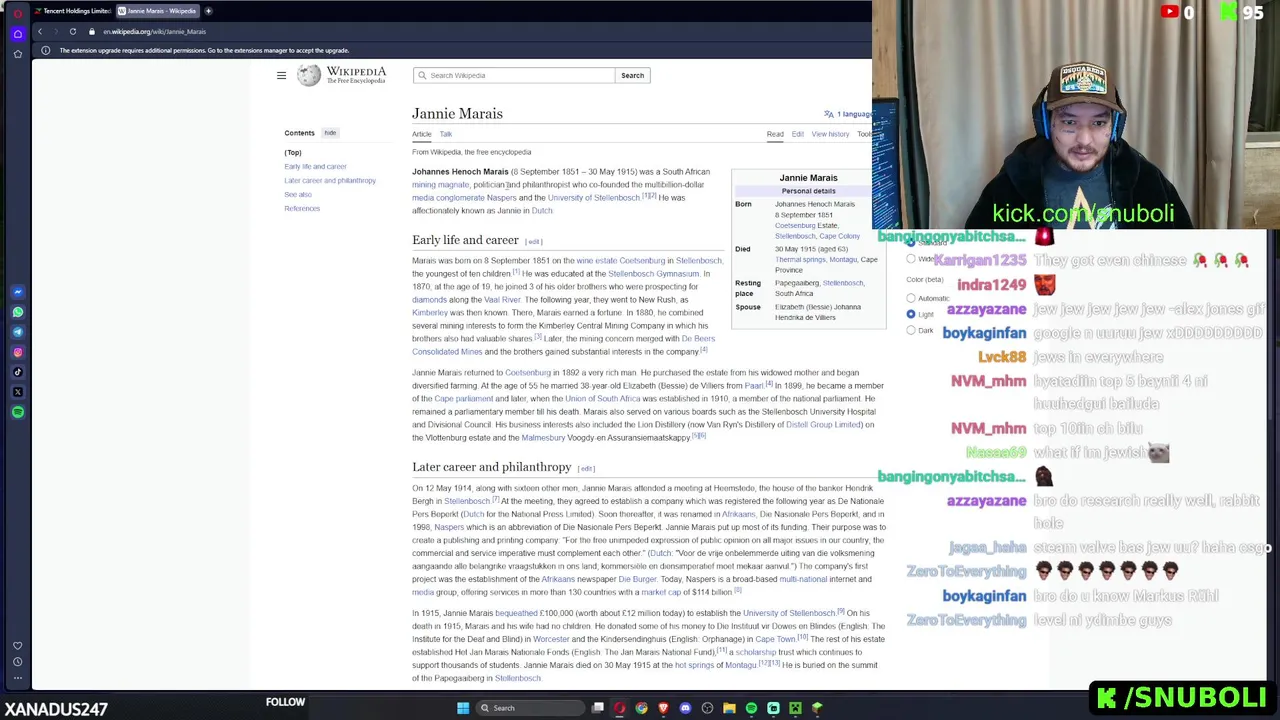Open Discord from the taskbar
Image resolution: width=1280 pixels, height=720 pixels.
pyautogui.click(x=685, y=708)
